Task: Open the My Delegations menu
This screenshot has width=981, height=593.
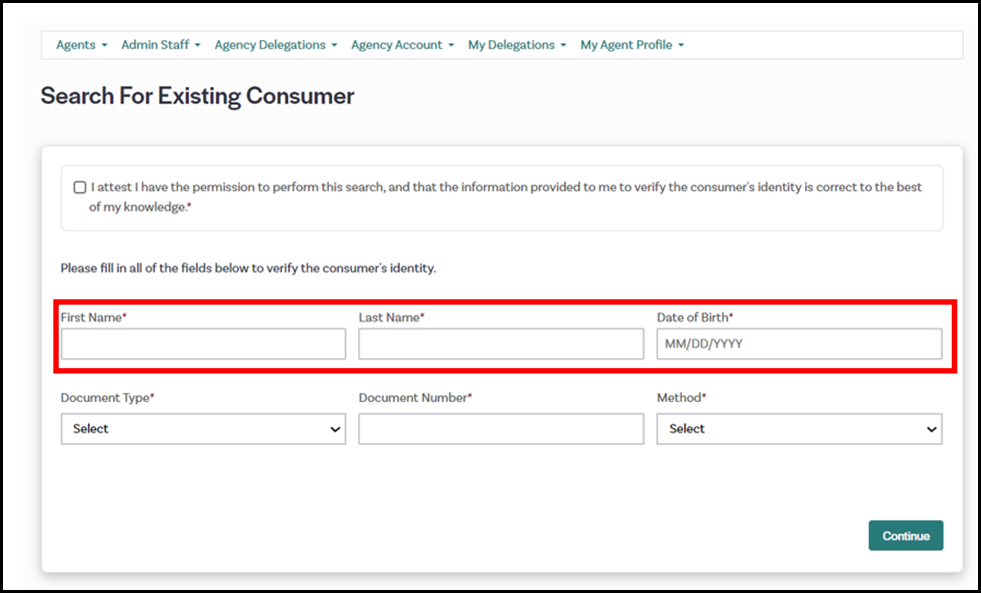Action: point(516,45)
